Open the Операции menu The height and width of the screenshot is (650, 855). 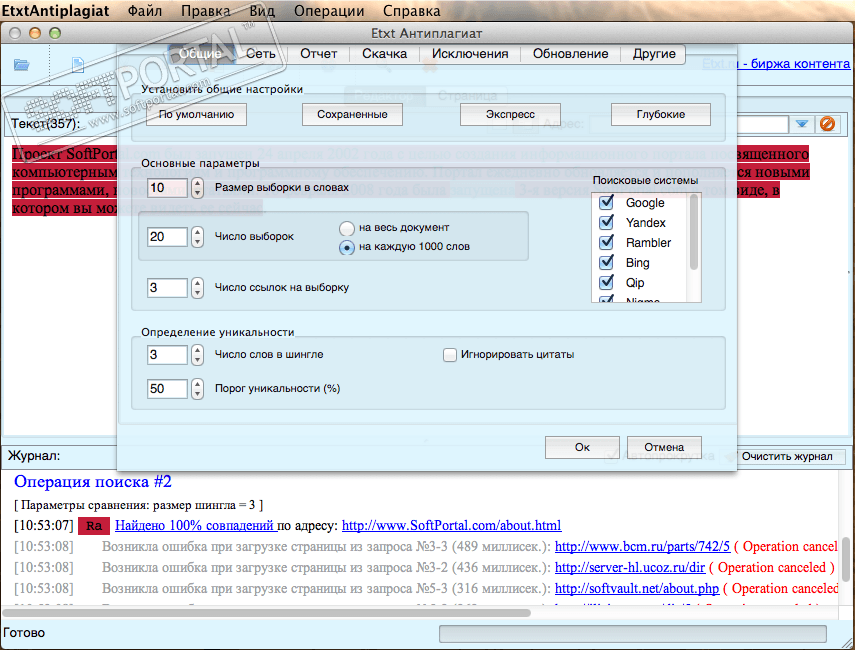329,10
